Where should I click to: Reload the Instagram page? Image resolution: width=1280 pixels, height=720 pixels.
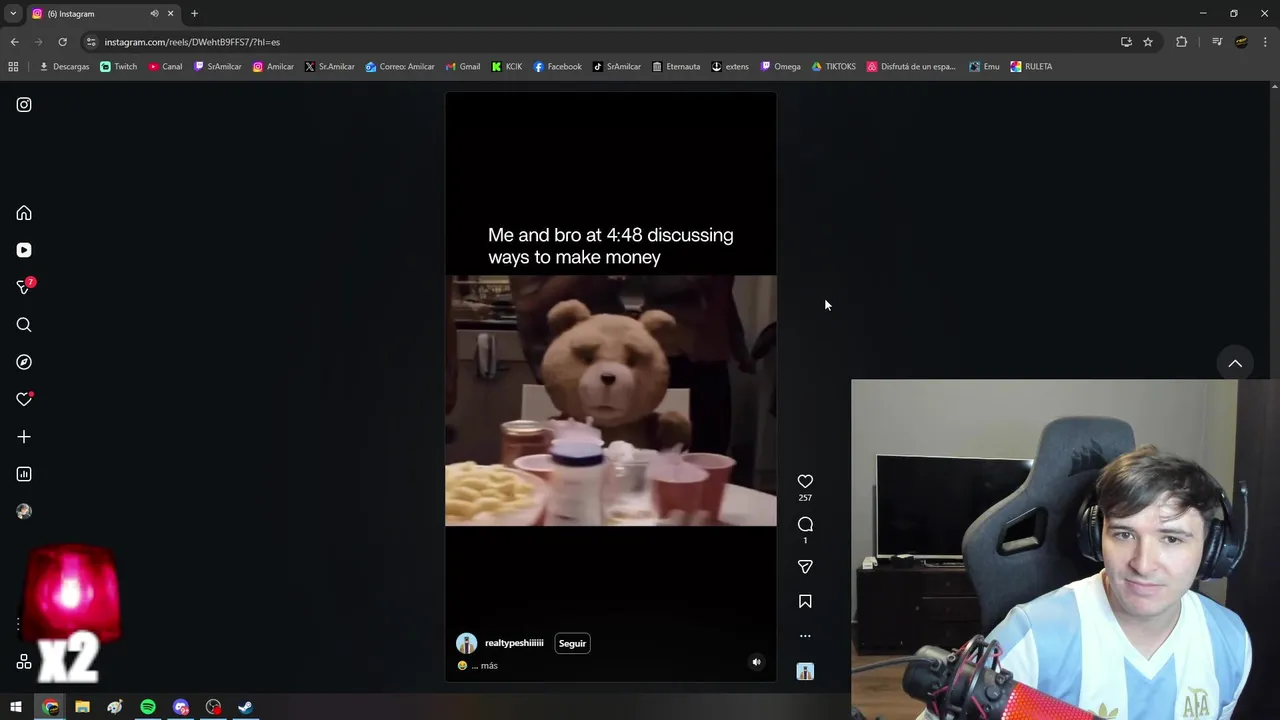pos(62,42)
